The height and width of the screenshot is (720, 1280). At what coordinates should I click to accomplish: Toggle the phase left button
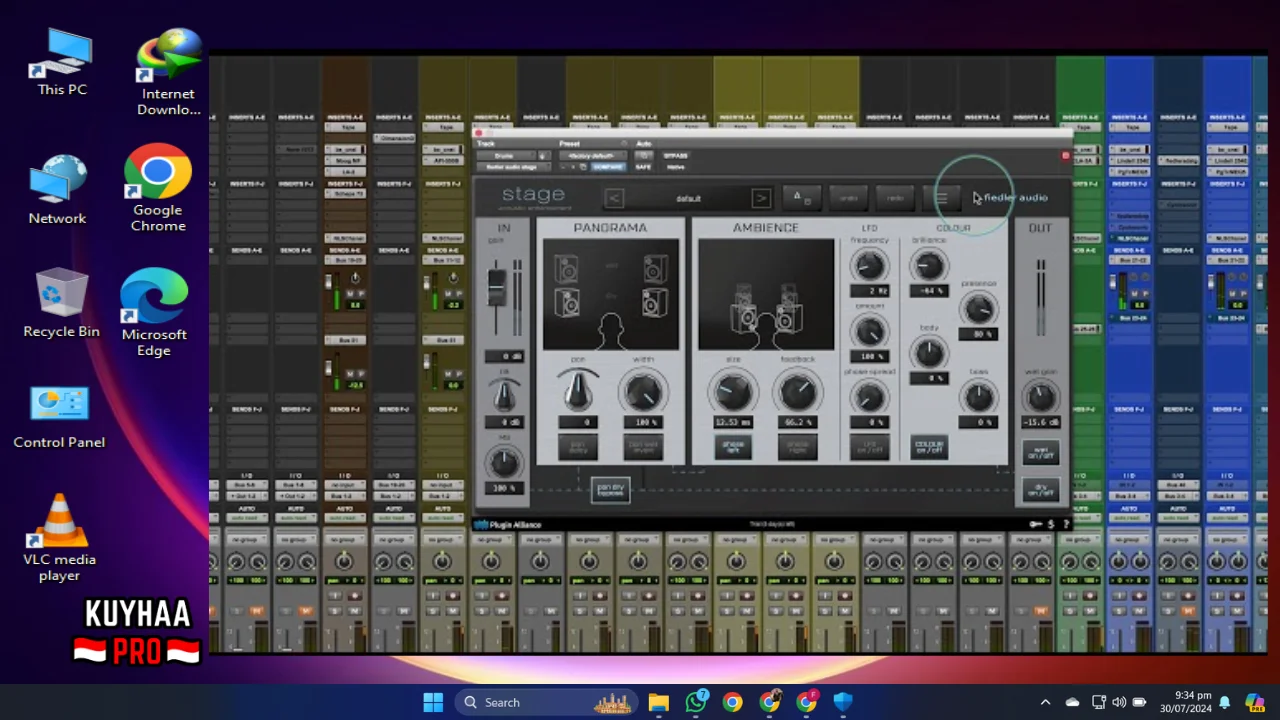click(x=733, y=447)
